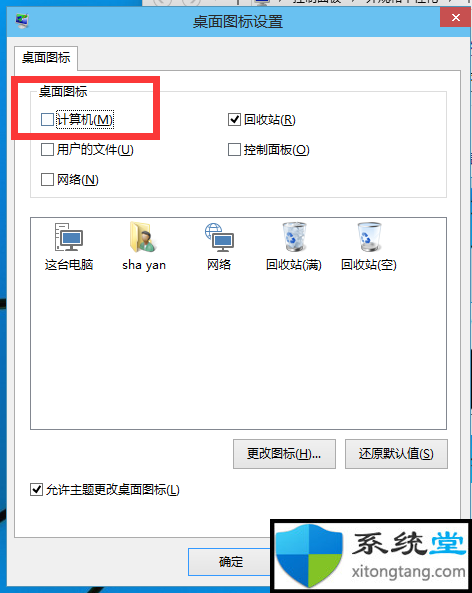
Task: Confirm with the 确定 button
Action: [230, 562]
